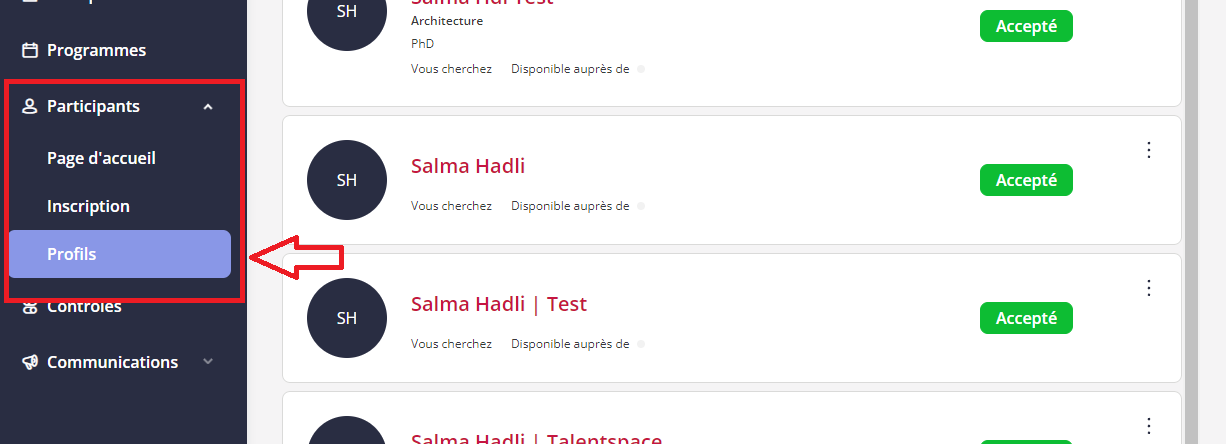Click the Contrôles sidebar icon
Screen dimensions: 1226x444
[x=30, y=307]
